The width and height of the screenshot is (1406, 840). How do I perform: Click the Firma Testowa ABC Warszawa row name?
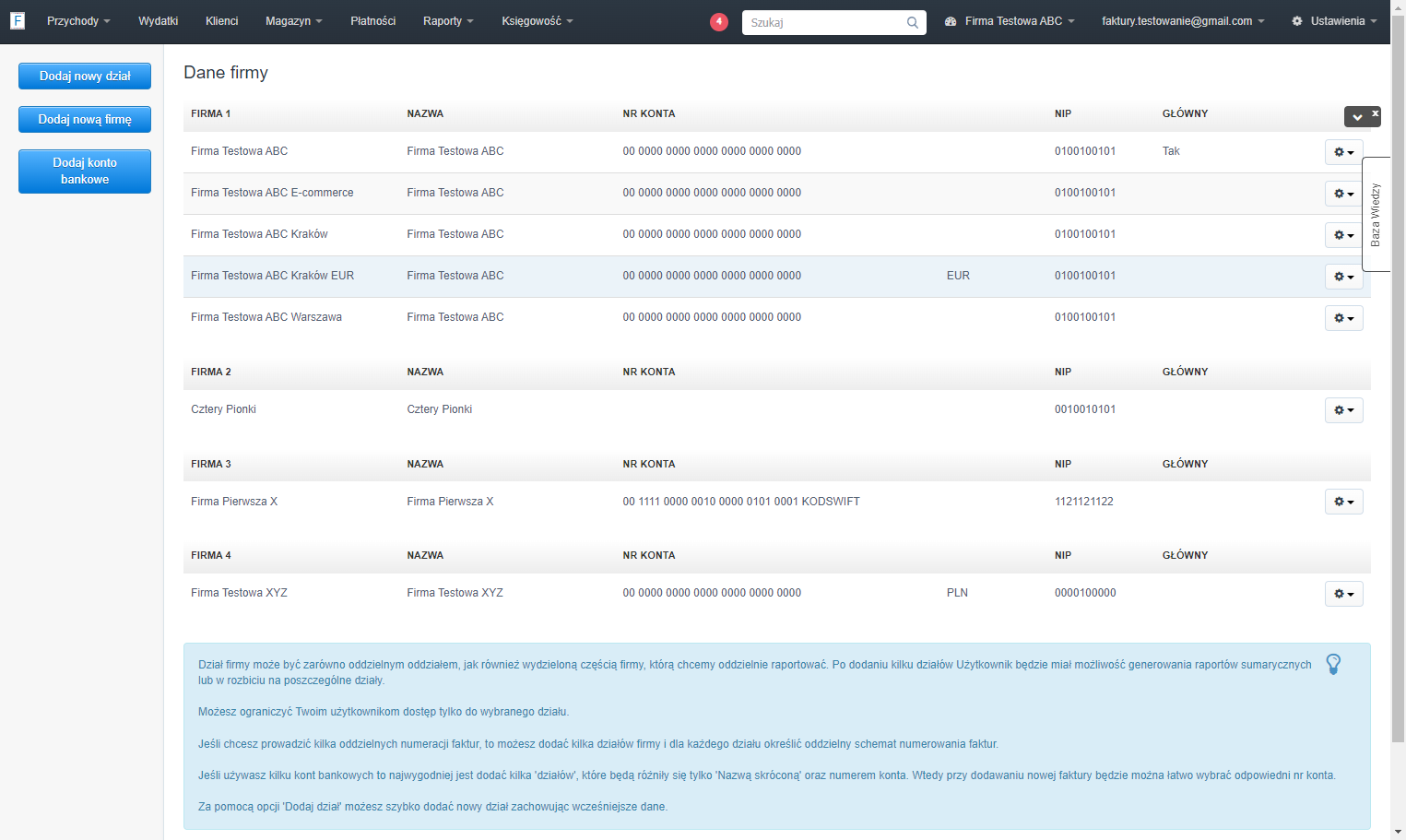tap(266, 317)
